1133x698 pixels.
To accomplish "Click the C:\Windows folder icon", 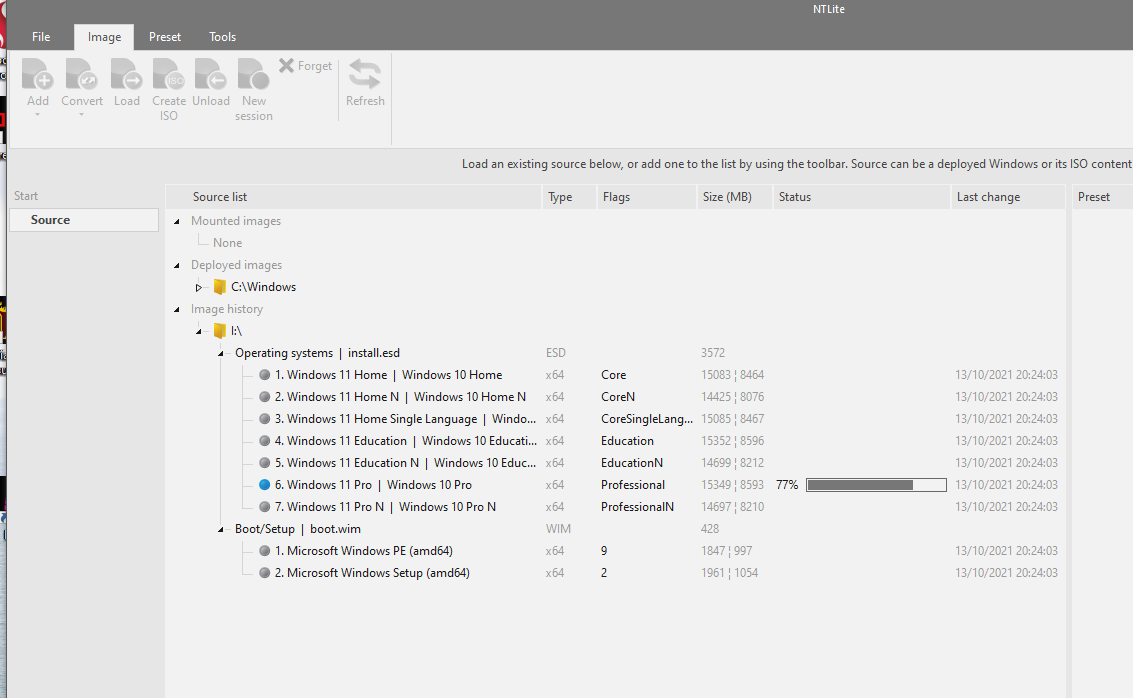I will click(220, 287).
